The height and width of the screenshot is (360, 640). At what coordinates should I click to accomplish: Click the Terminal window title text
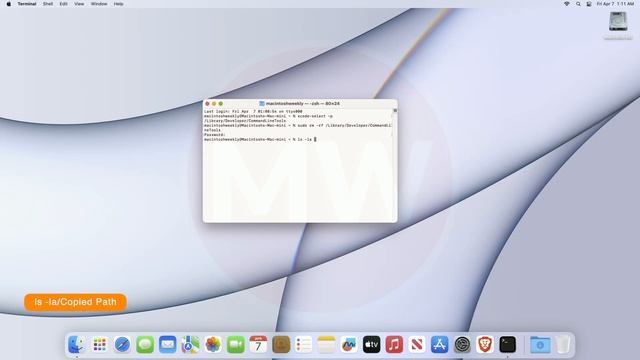point(302,104)
